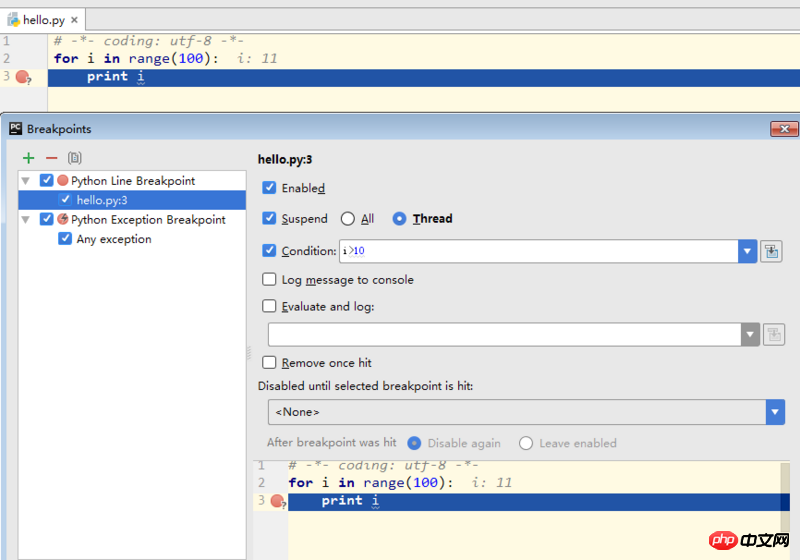Screen dimensions: 800x560
Task: Select the All suspend radio button
Action: coord(348,218)
